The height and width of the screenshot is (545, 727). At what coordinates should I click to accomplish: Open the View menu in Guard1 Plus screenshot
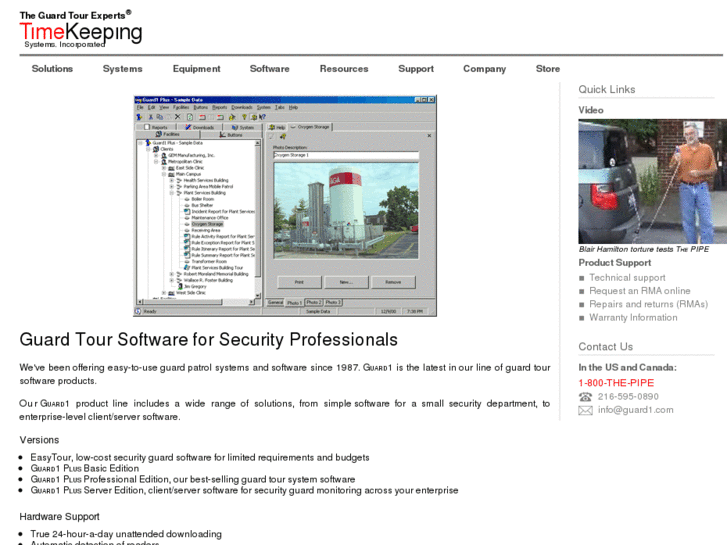(164, 107)
